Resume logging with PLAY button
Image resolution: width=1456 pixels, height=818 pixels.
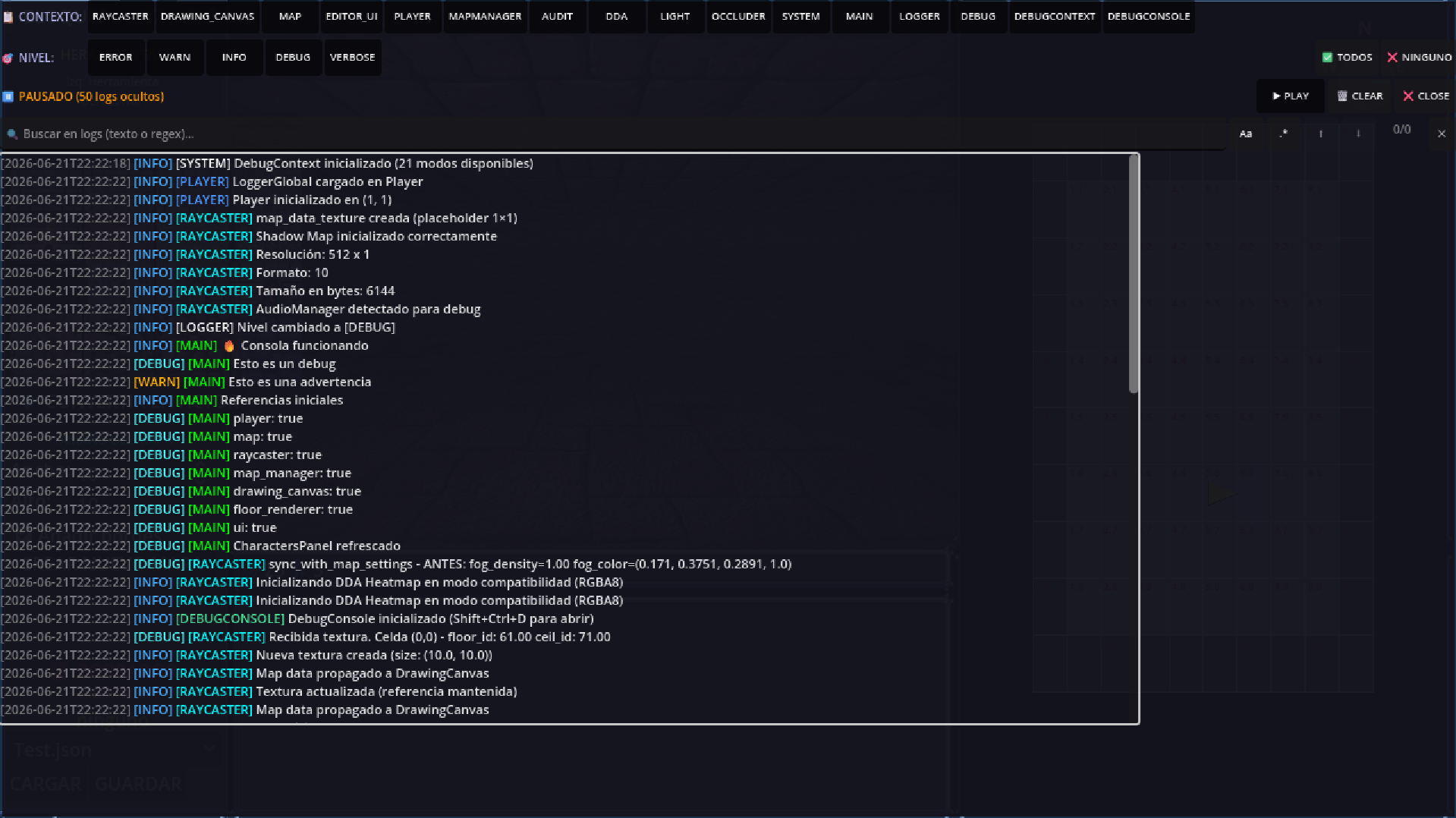pyautogui.click(x=1291, y=96)
